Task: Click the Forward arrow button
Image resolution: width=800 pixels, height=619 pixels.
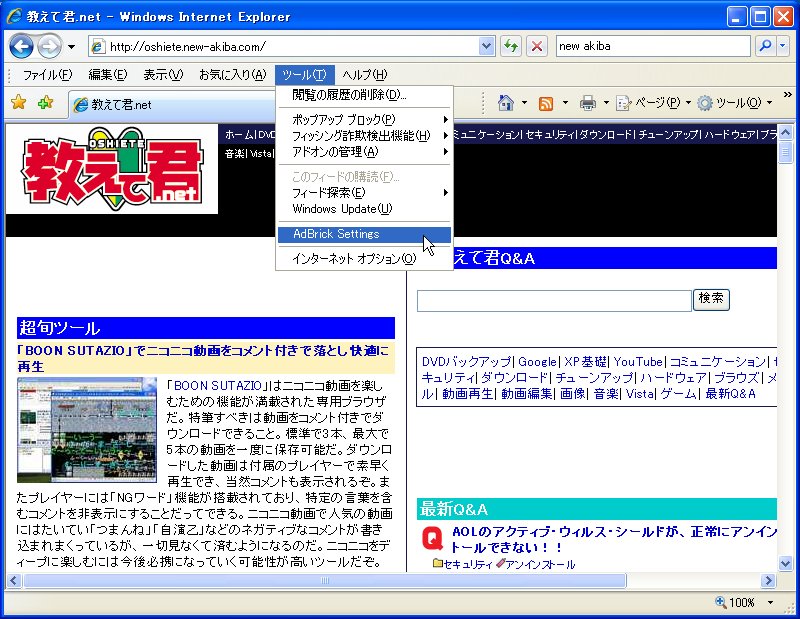Action: (49, 47)
